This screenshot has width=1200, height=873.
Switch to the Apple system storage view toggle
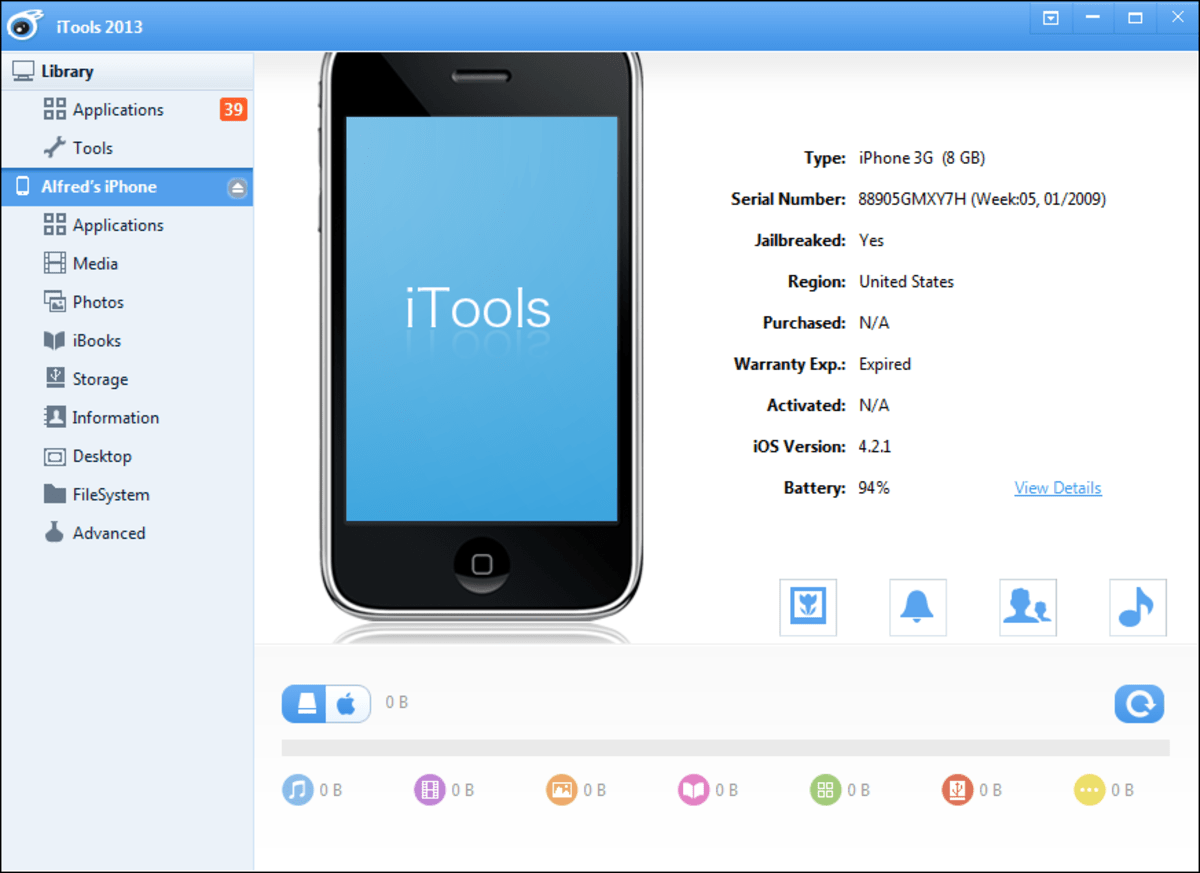coord(348,704)
